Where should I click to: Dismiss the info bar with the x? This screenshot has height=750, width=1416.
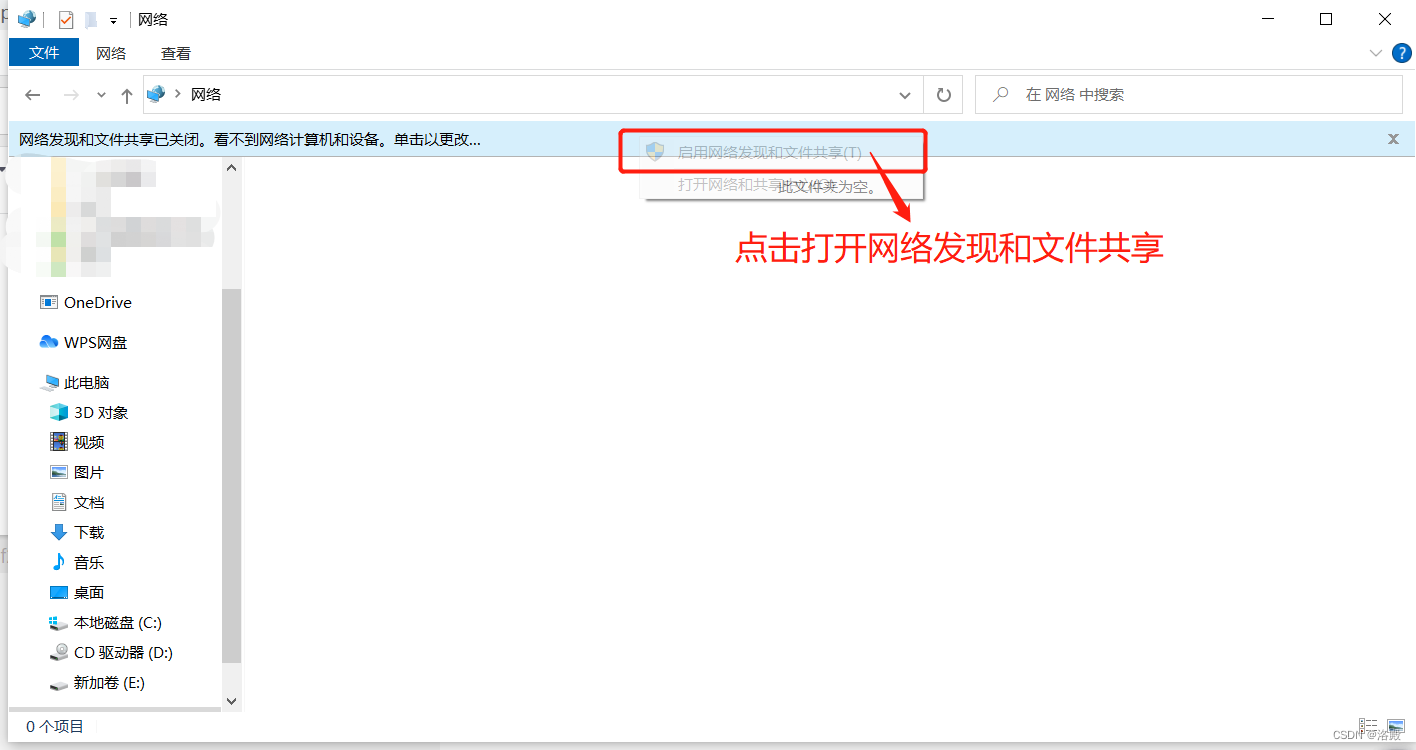1393,139
